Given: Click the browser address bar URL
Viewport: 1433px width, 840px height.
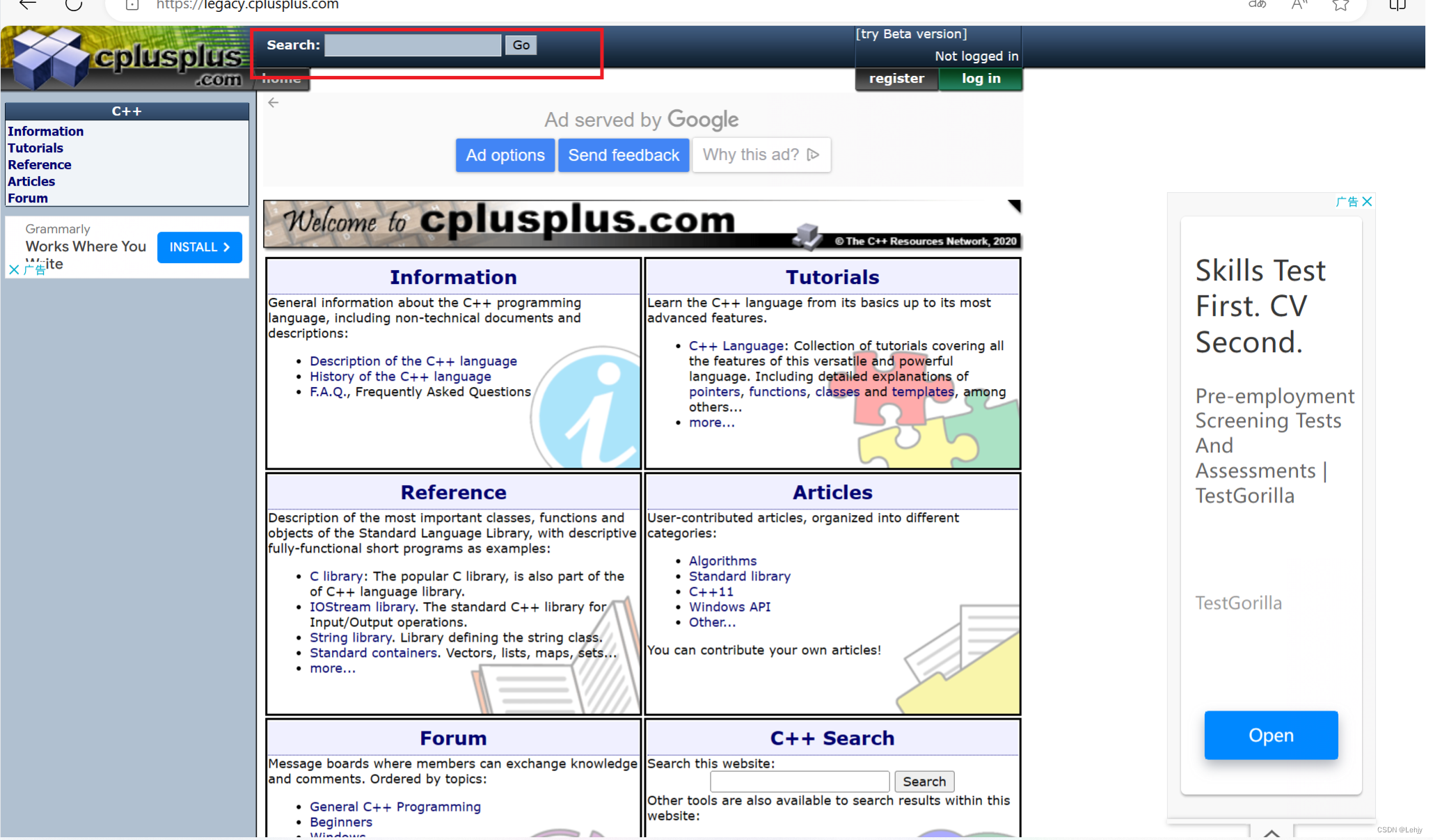Looking at the screenshot, I should (248, 5).
